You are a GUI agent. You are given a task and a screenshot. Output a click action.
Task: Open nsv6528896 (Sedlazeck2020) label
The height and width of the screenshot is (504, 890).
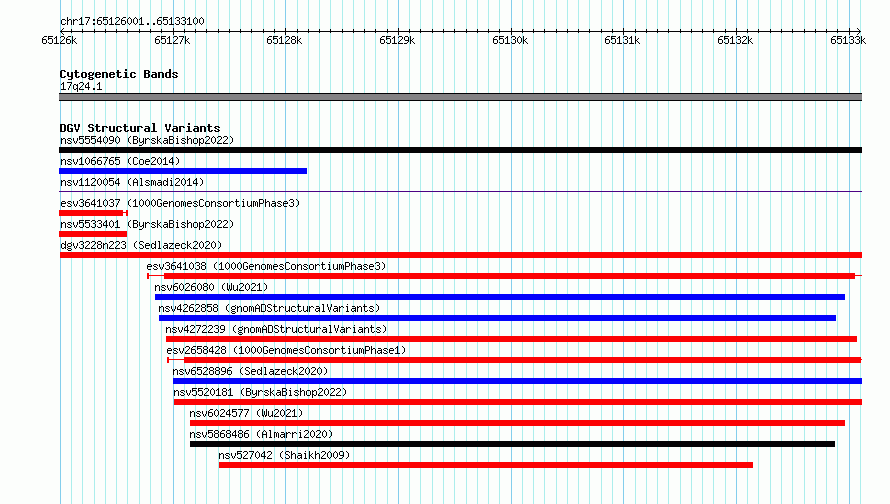pyautogui.click(x=250, y=371)
